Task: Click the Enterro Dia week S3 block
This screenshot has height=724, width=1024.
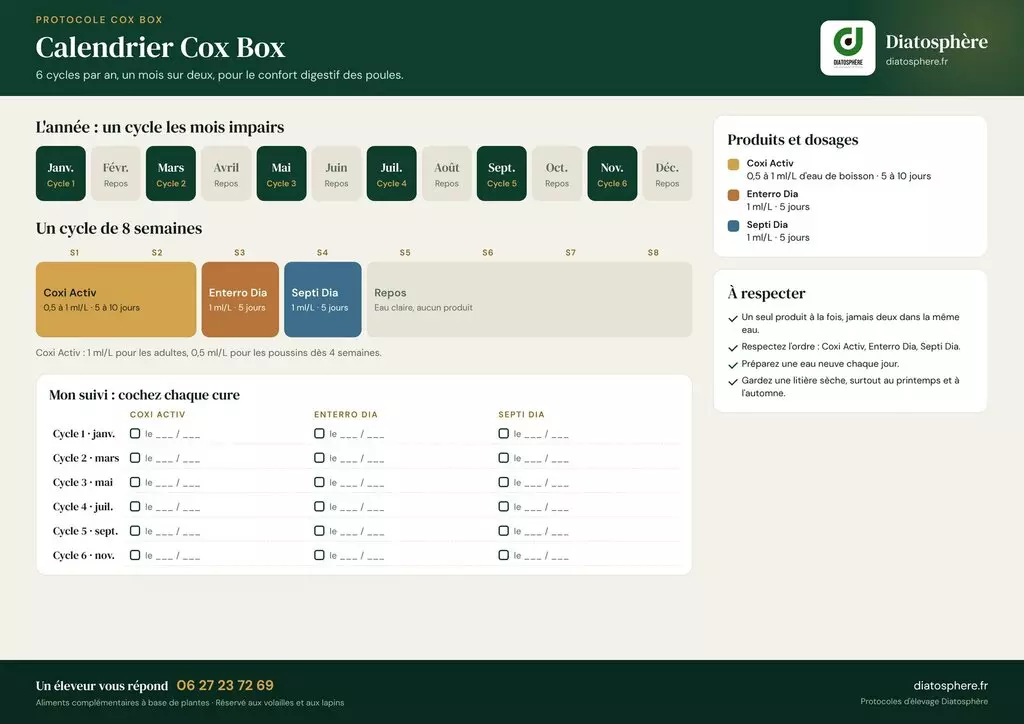Action: (x=240, y=300)
